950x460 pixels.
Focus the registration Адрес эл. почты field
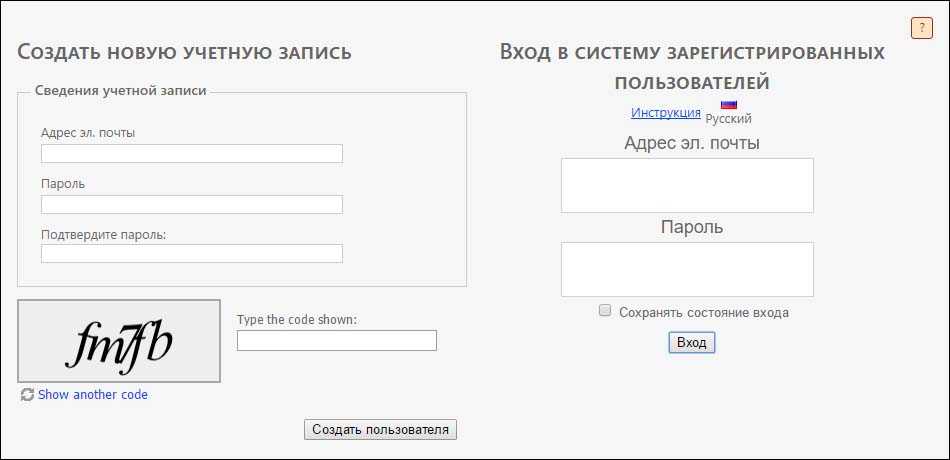(191, 153)
